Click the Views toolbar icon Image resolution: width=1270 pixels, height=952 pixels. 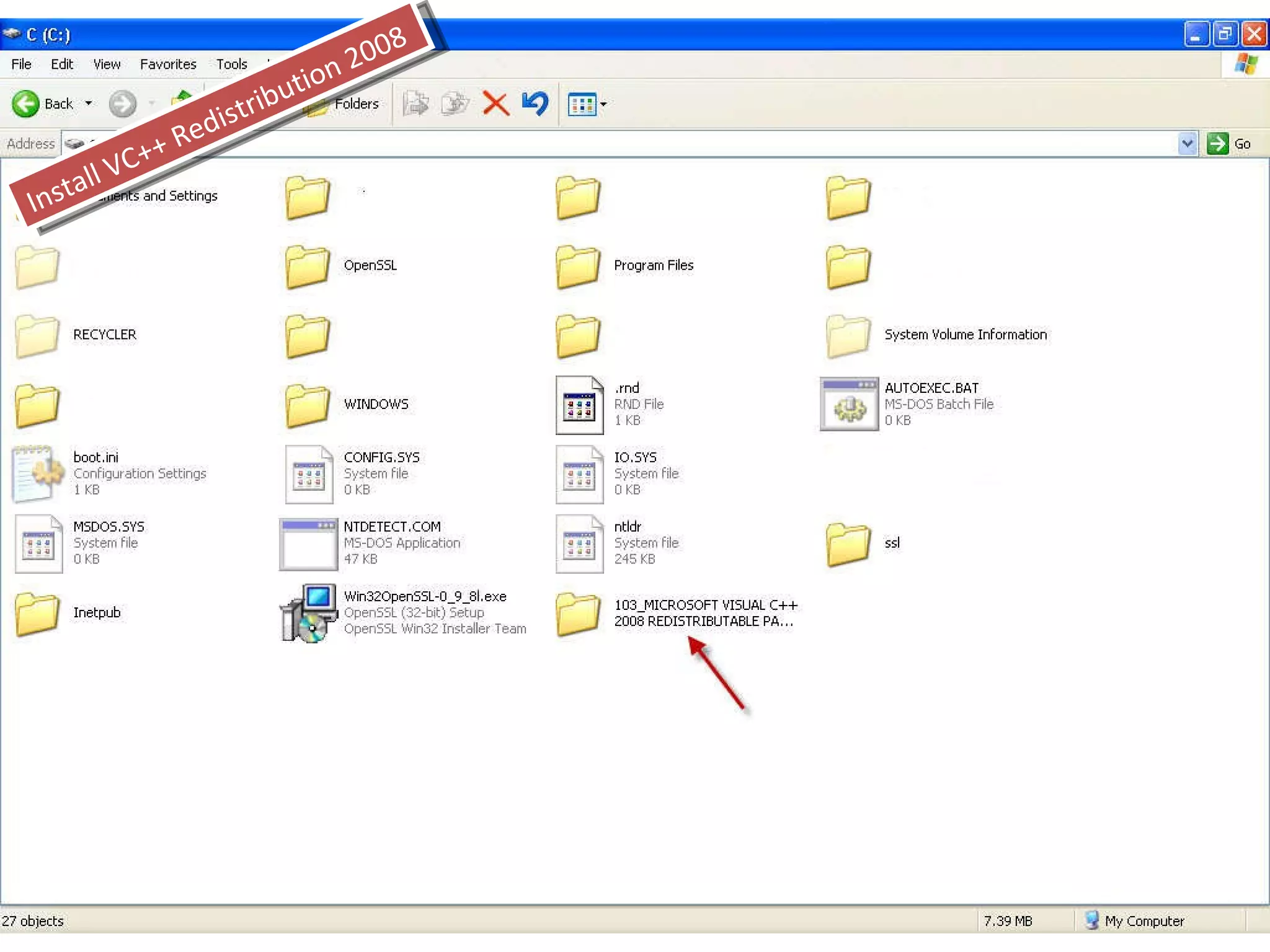pyautogui.click(x=582, y=104)
